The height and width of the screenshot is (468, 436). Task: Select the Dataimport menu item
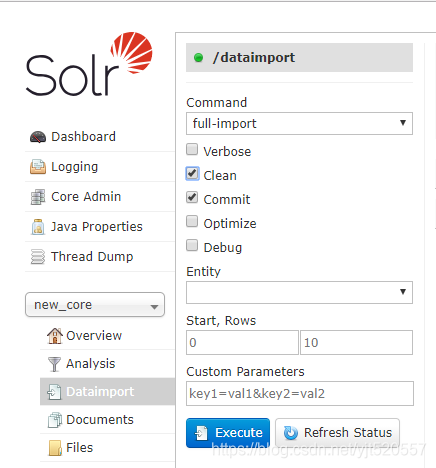[107, 392]
